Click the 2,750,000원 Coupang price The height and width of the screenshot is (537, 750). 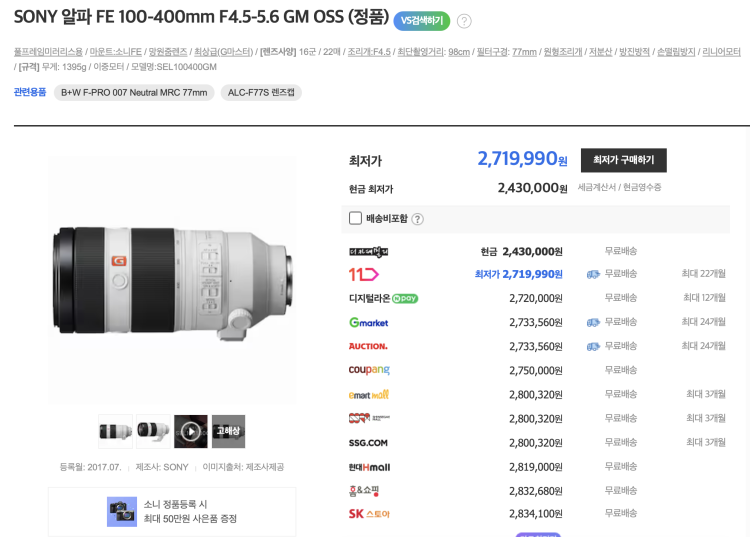coord(536,371)
